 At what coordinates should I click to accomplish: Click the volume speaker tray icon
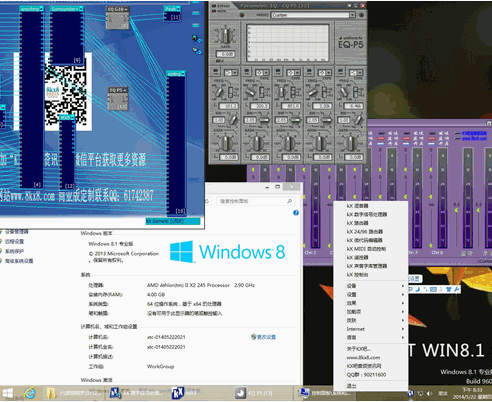point(430,394)
